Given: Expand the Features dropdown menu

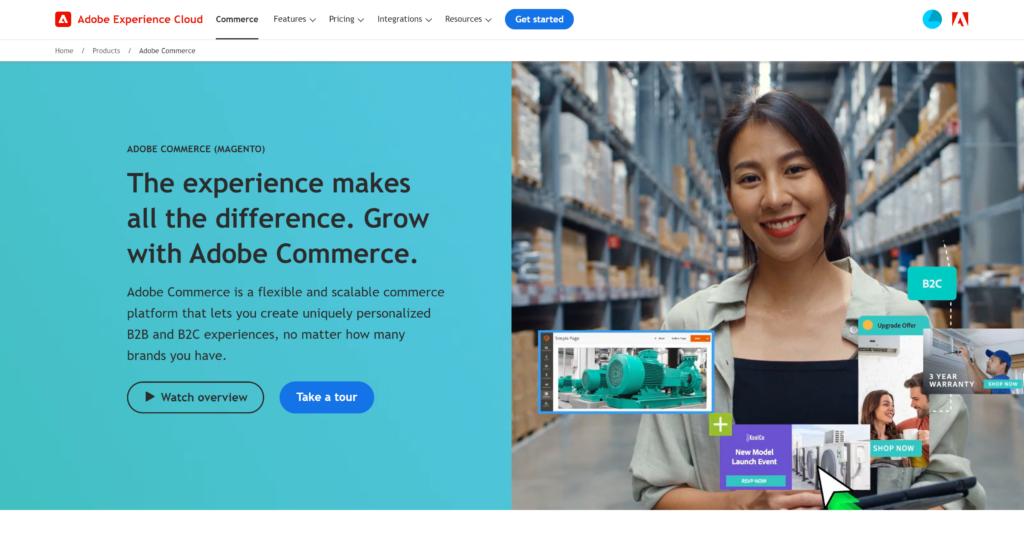Looking at the screenshot, I should click(295, 20).
